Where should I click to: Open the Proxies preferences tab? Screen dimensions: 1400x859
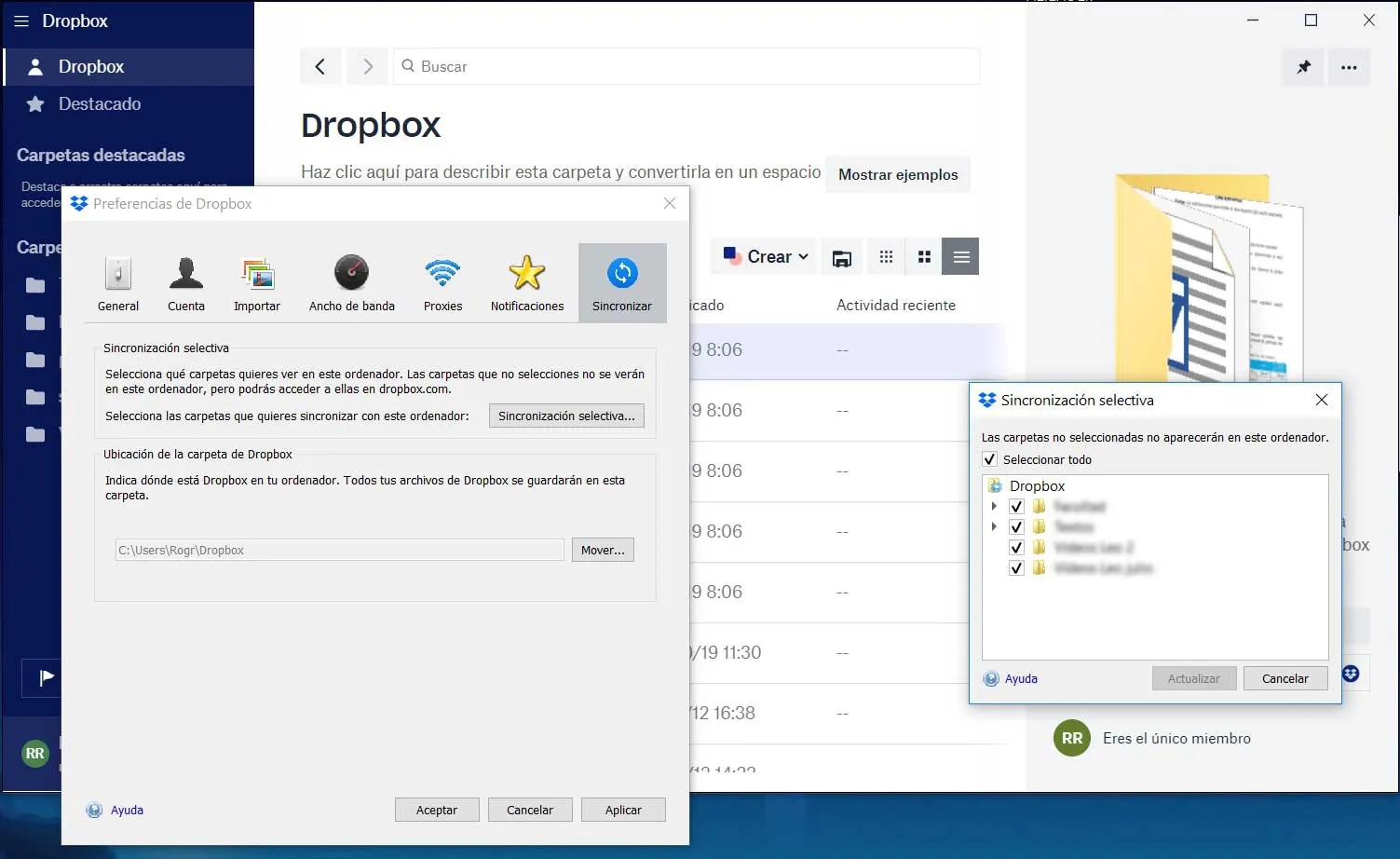point(442,283)
